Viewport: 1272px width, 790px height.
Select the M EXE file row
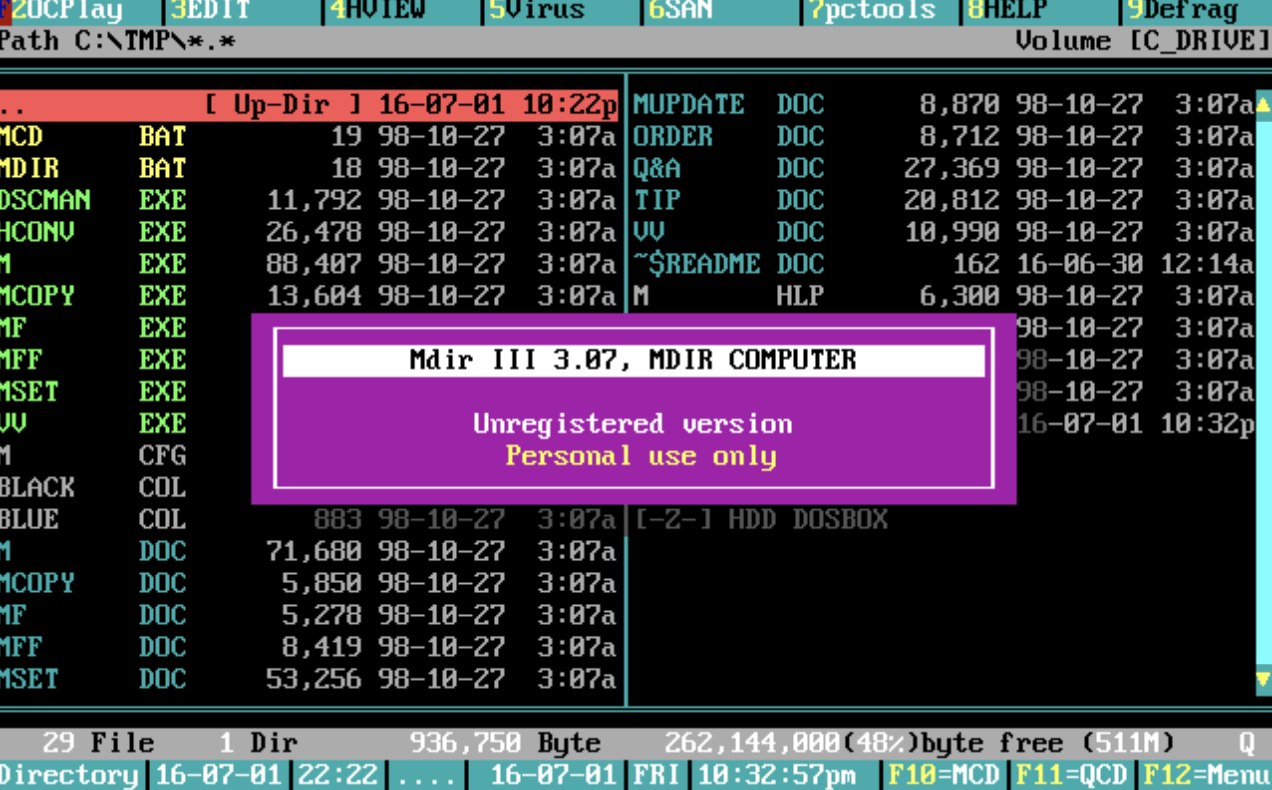[309, 265]
